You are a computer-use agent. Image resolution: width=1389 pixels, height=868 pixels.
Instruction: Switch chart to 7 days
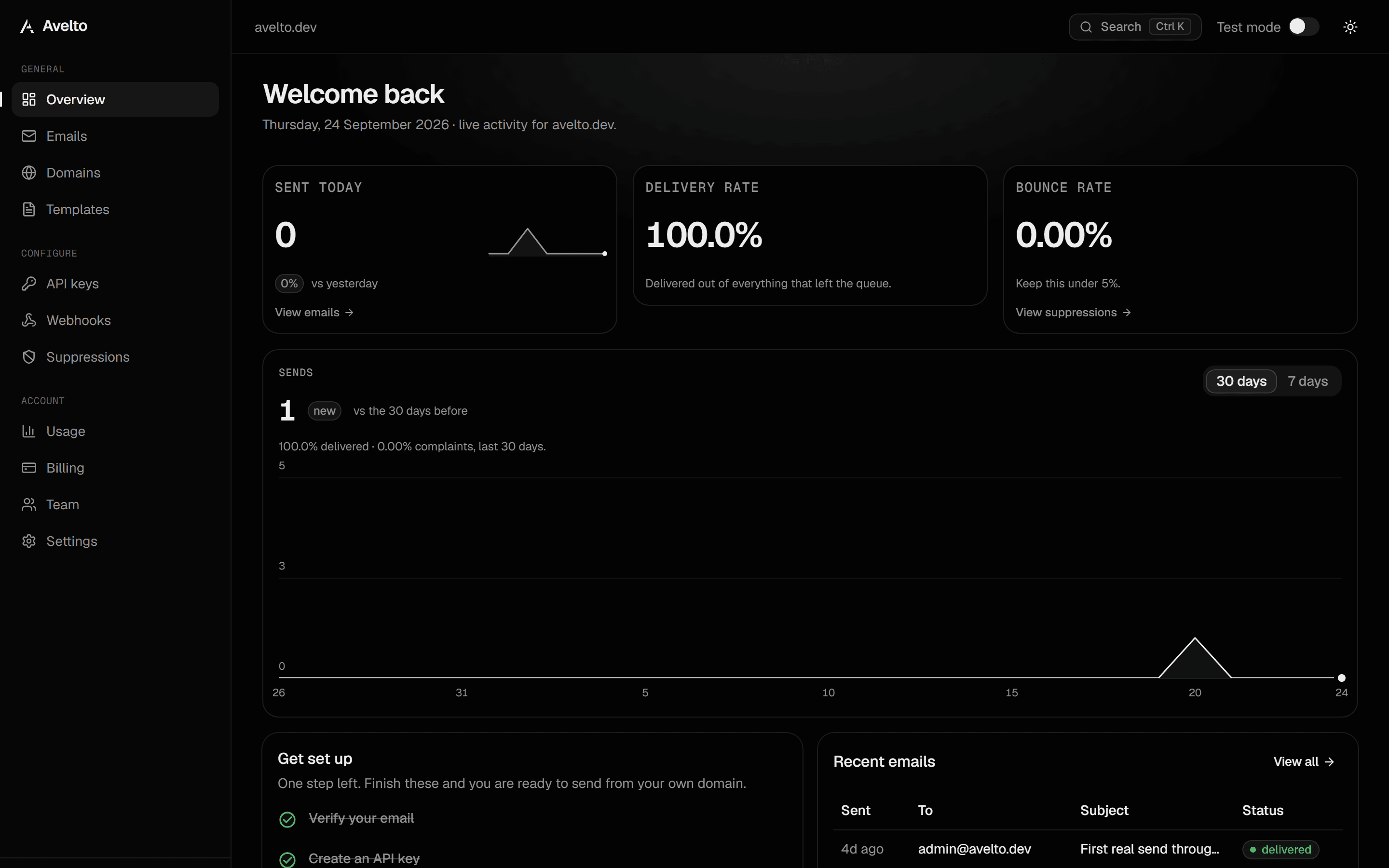coord(1307,381)
